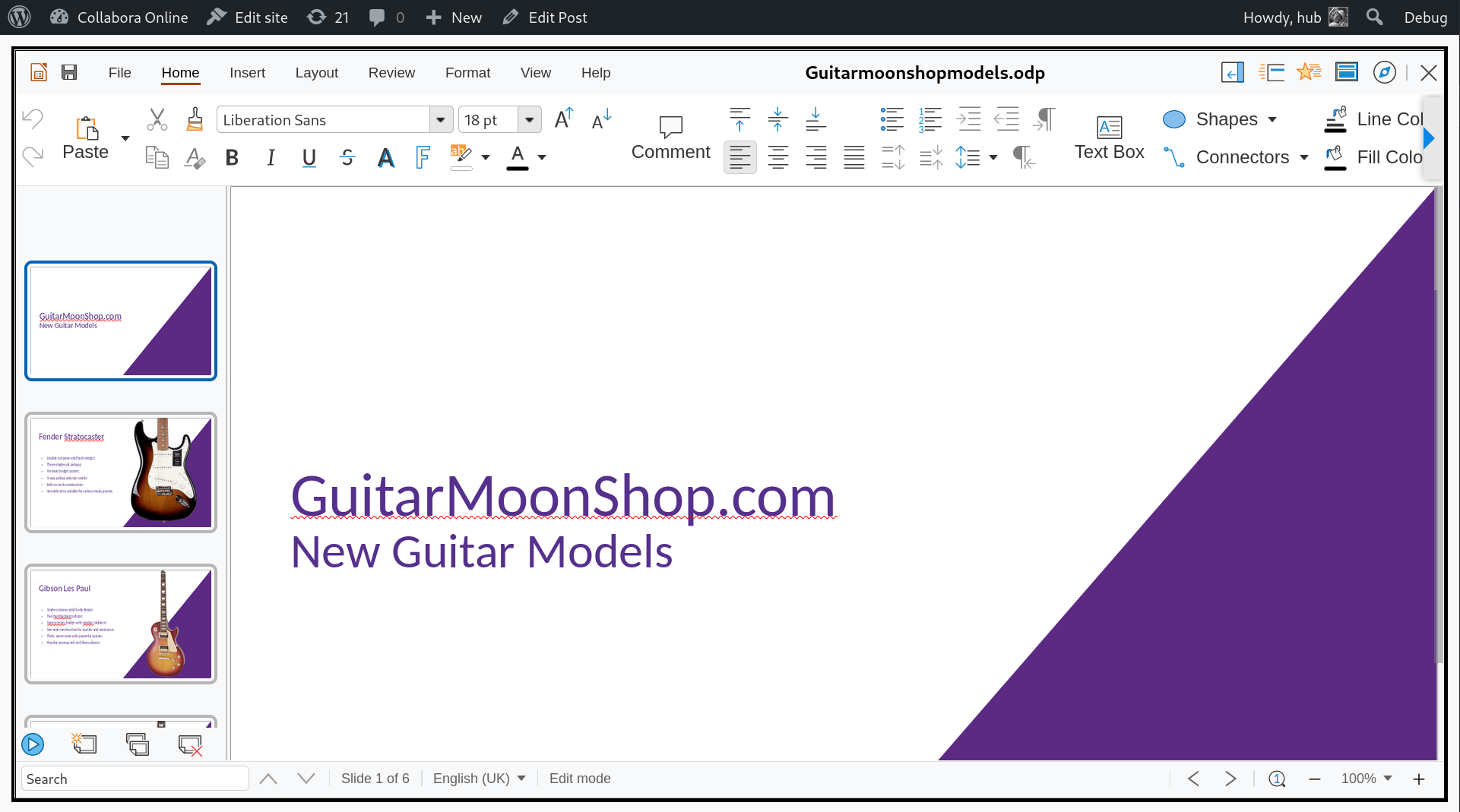Duplicate the current slide
Screen dimensions: 1460x812
(x=138, y=744)
